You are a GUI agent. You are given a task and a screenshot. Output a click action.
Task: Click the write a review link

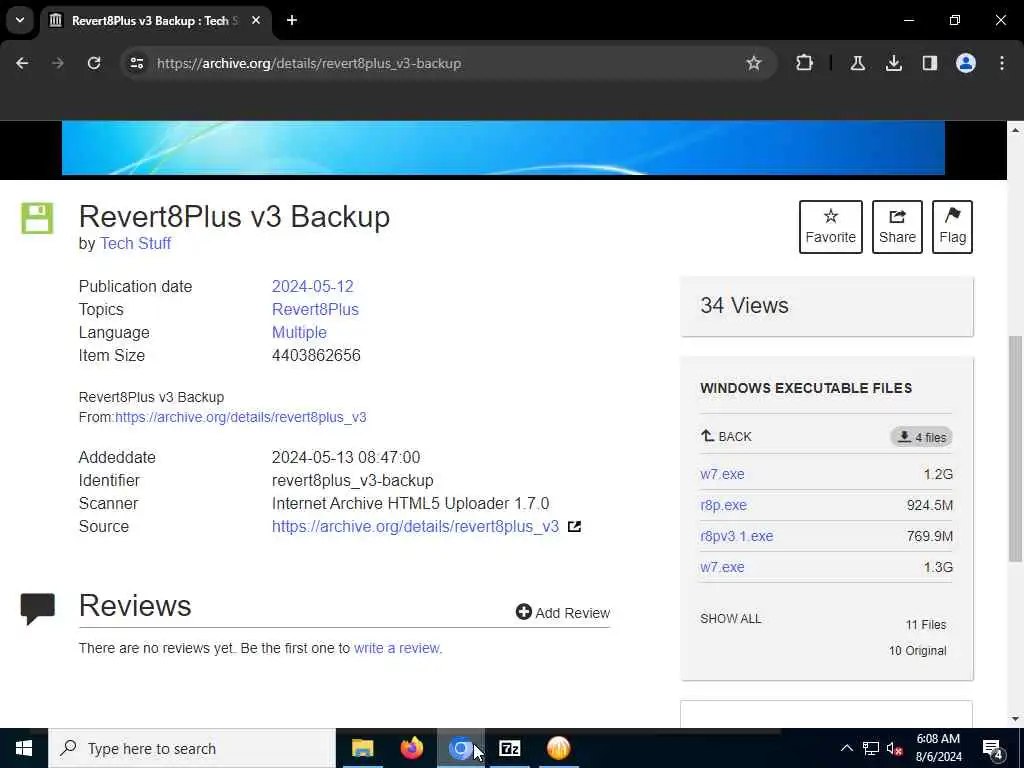tap(396, 648)
